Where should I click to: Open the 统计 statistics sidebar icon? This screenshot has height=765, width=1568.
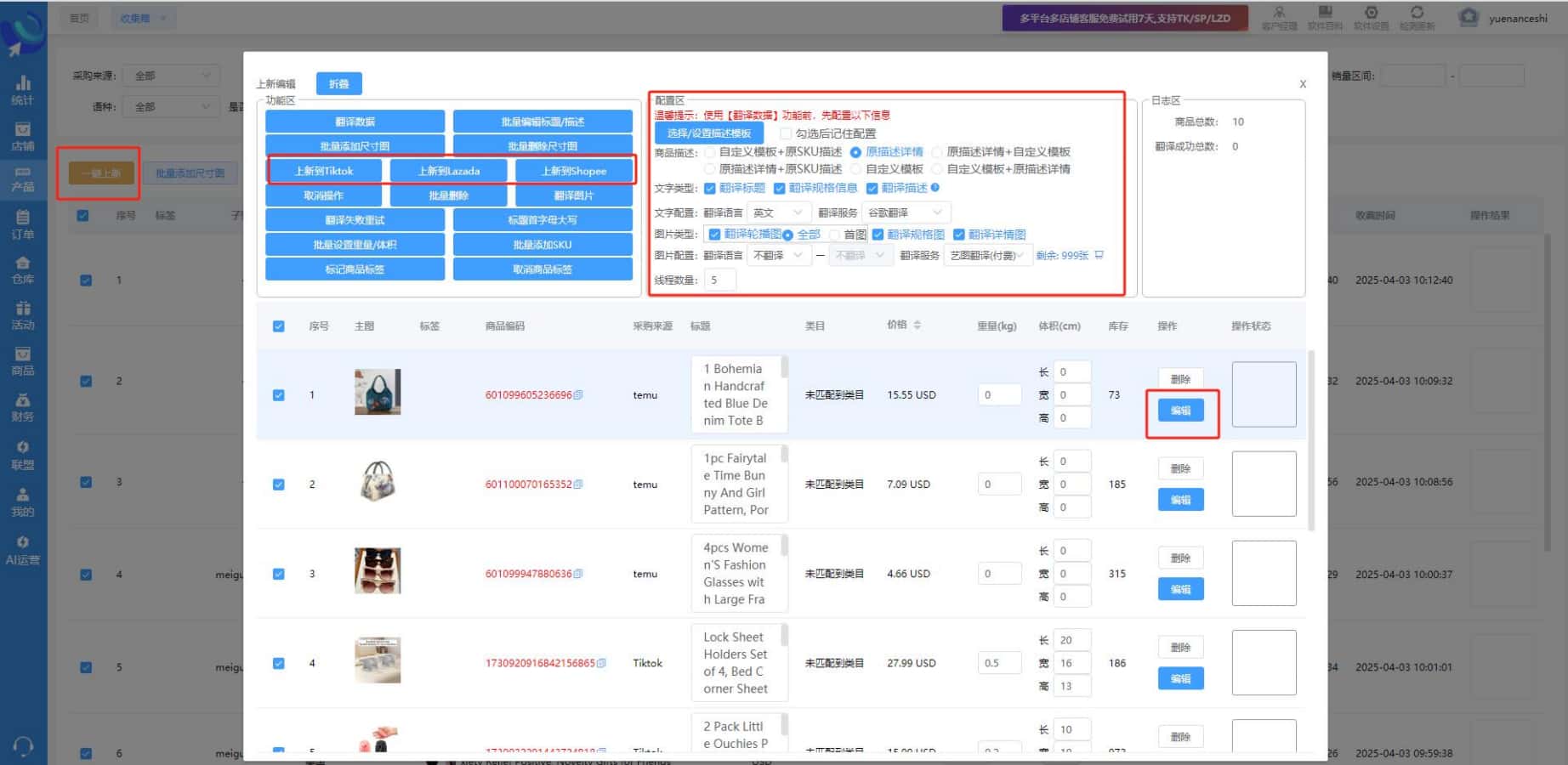coord(23,89)
